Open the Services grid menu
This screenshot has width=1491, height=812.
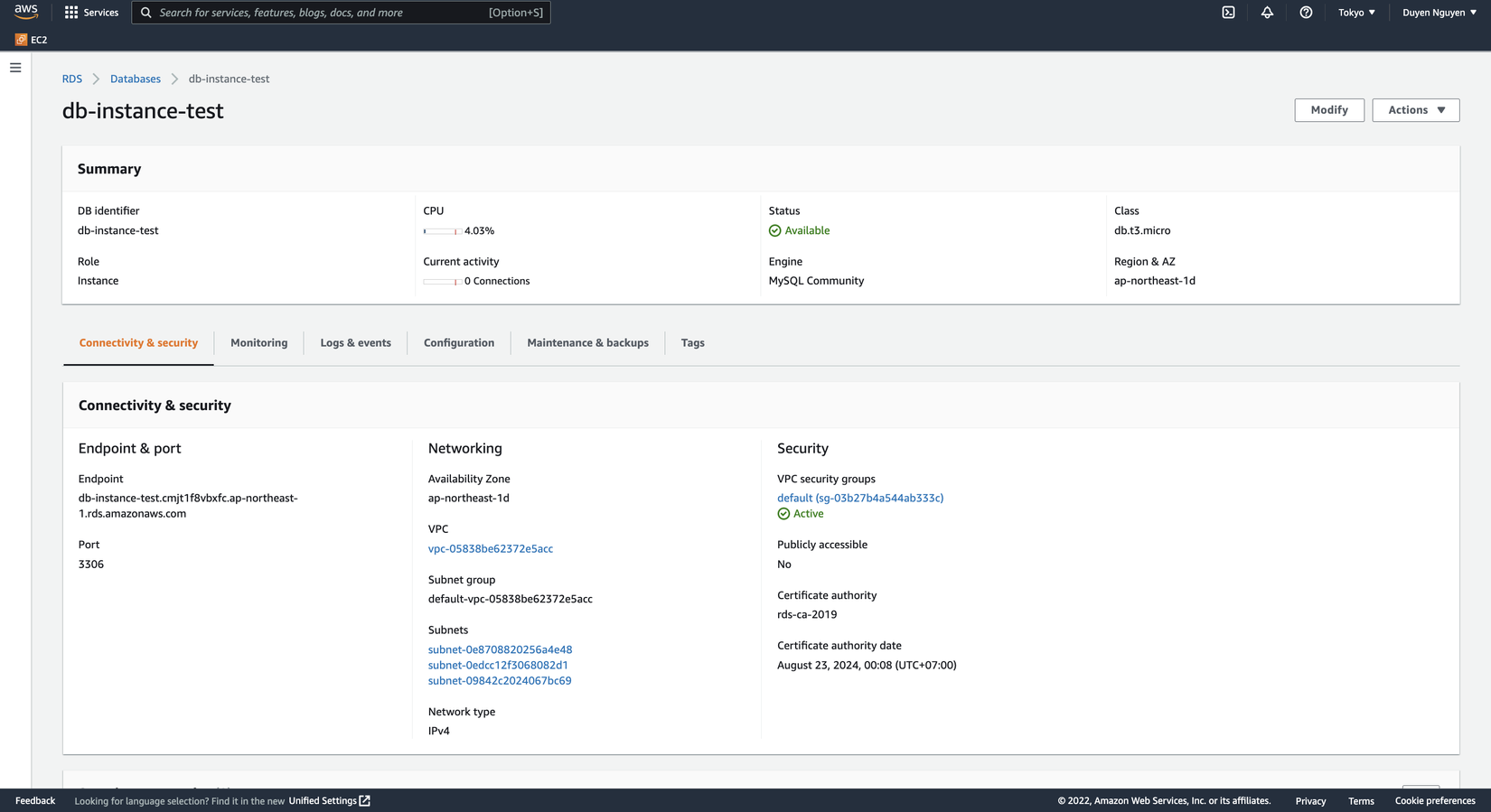71,13
